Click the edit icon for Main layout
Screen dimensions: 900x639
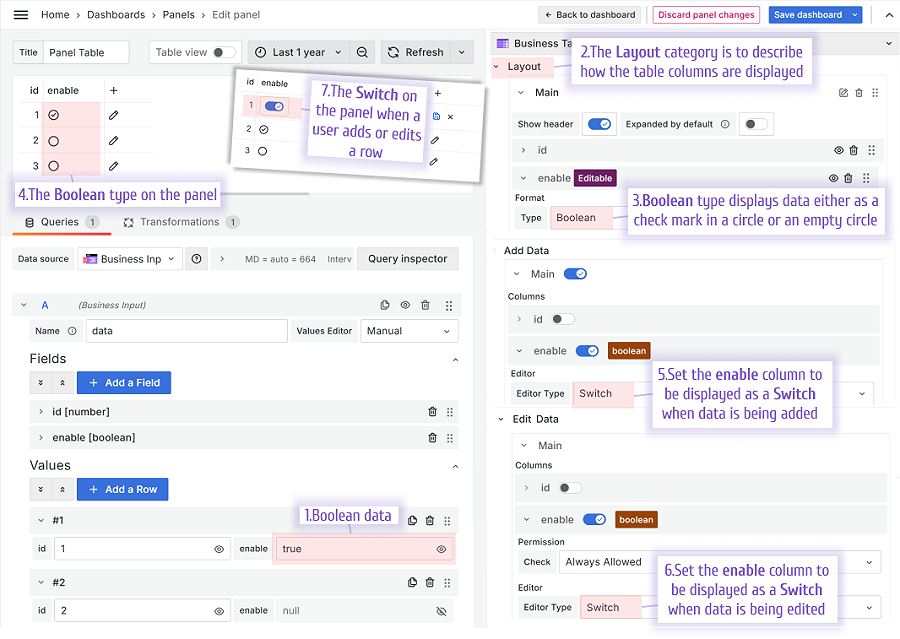843,93
